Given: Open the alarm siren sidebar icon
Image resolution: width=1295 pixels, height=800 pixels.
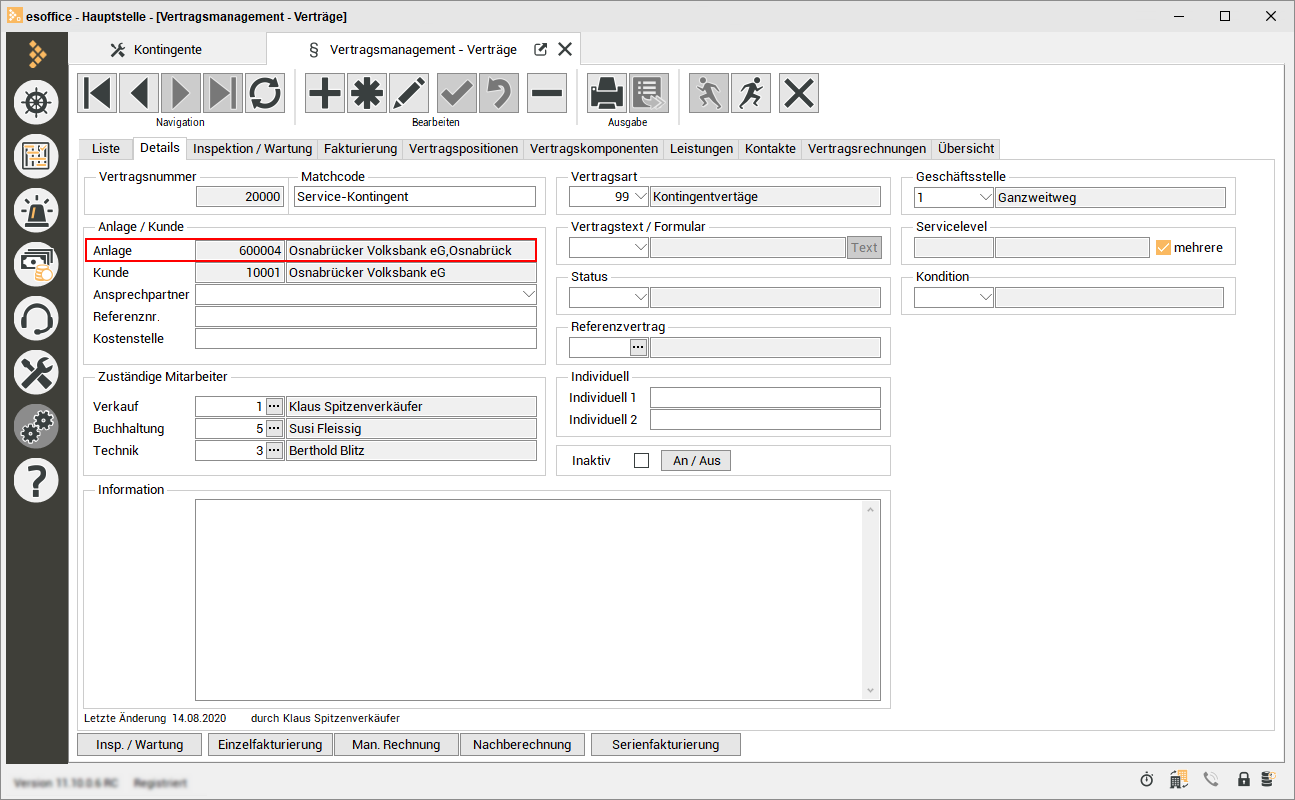Looking at the screenshot, I should (36, 210).
